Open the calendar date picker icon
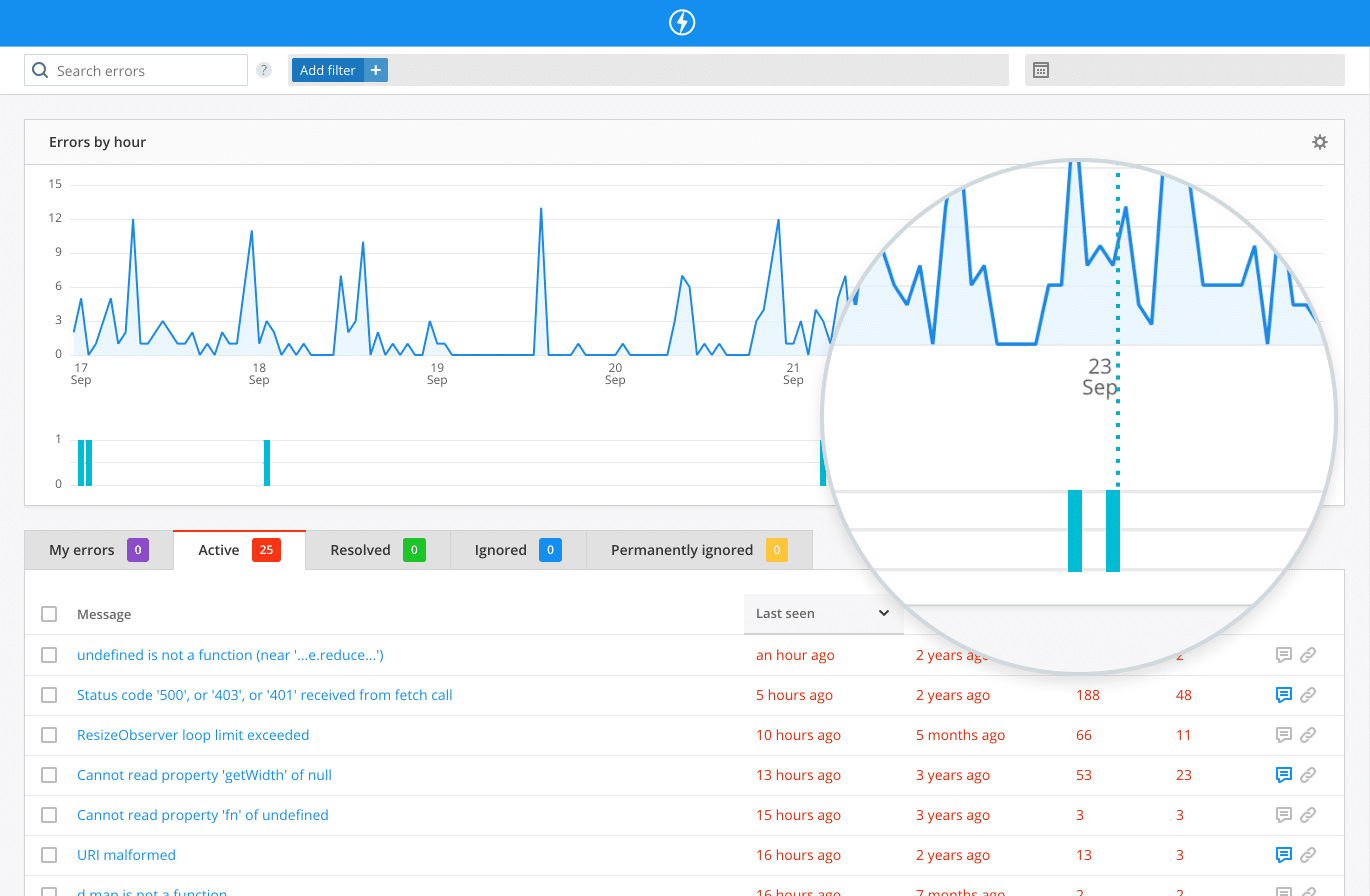Screen dimensions: 1370x896 coord(1041,70)
